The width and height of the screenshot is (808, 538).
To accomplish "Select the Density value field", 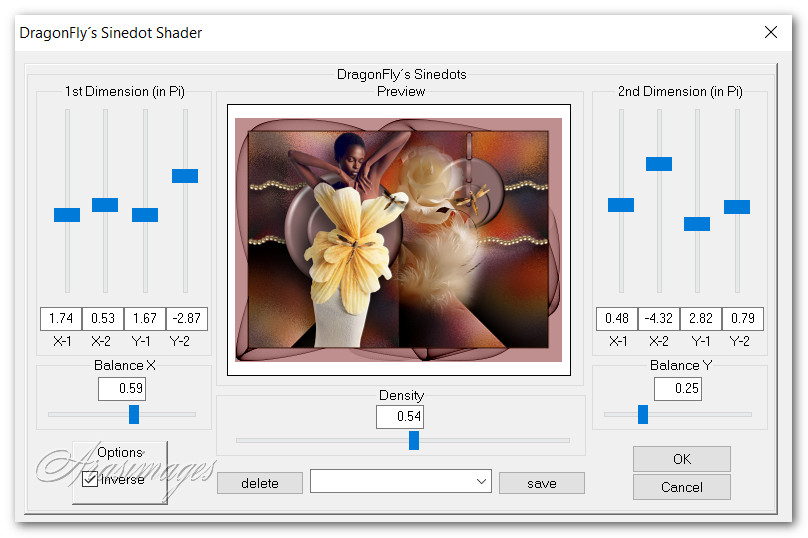I will click(400, 417).
